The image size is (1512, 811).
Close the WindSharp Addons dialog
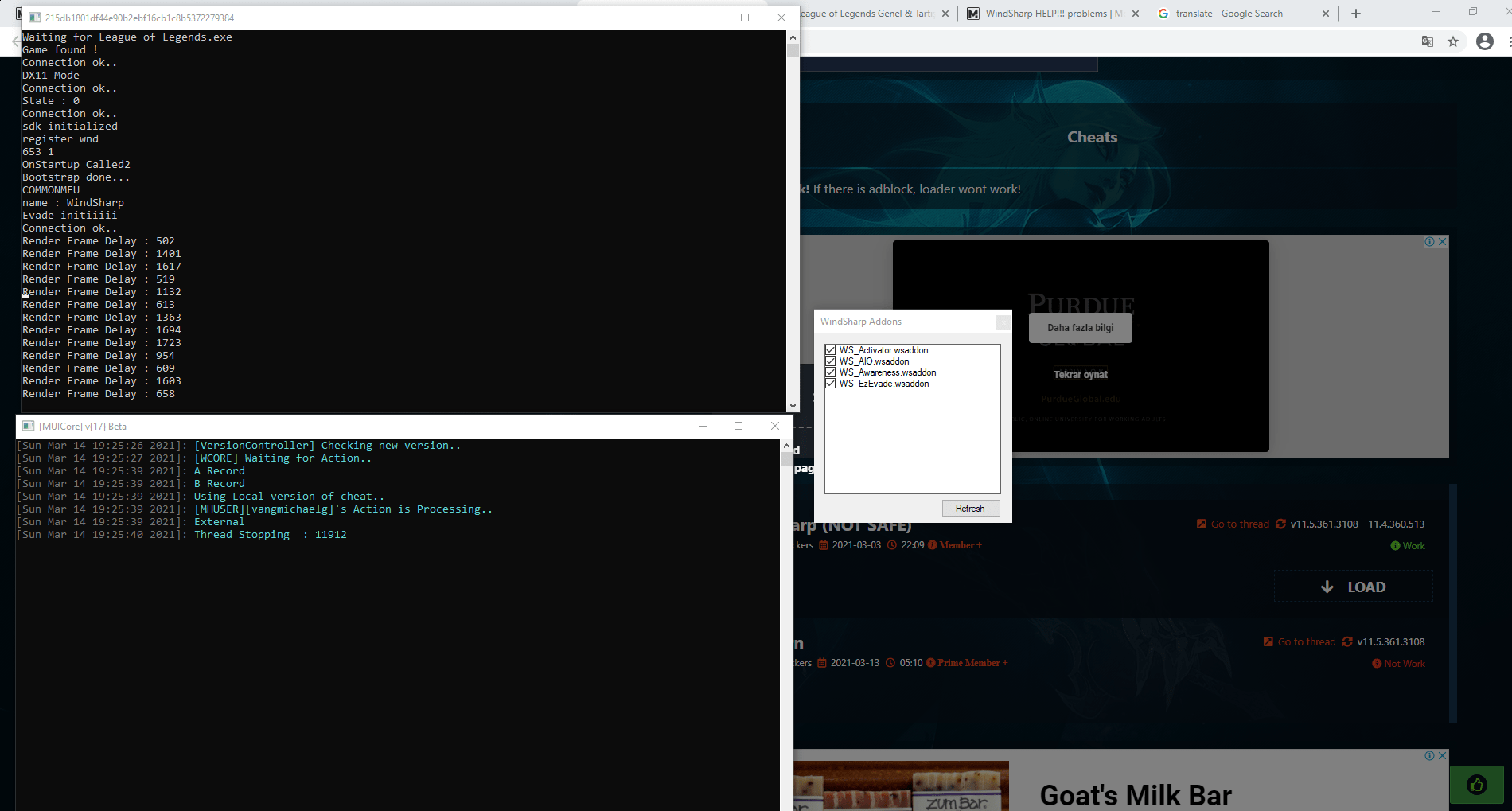point(1003,322)
